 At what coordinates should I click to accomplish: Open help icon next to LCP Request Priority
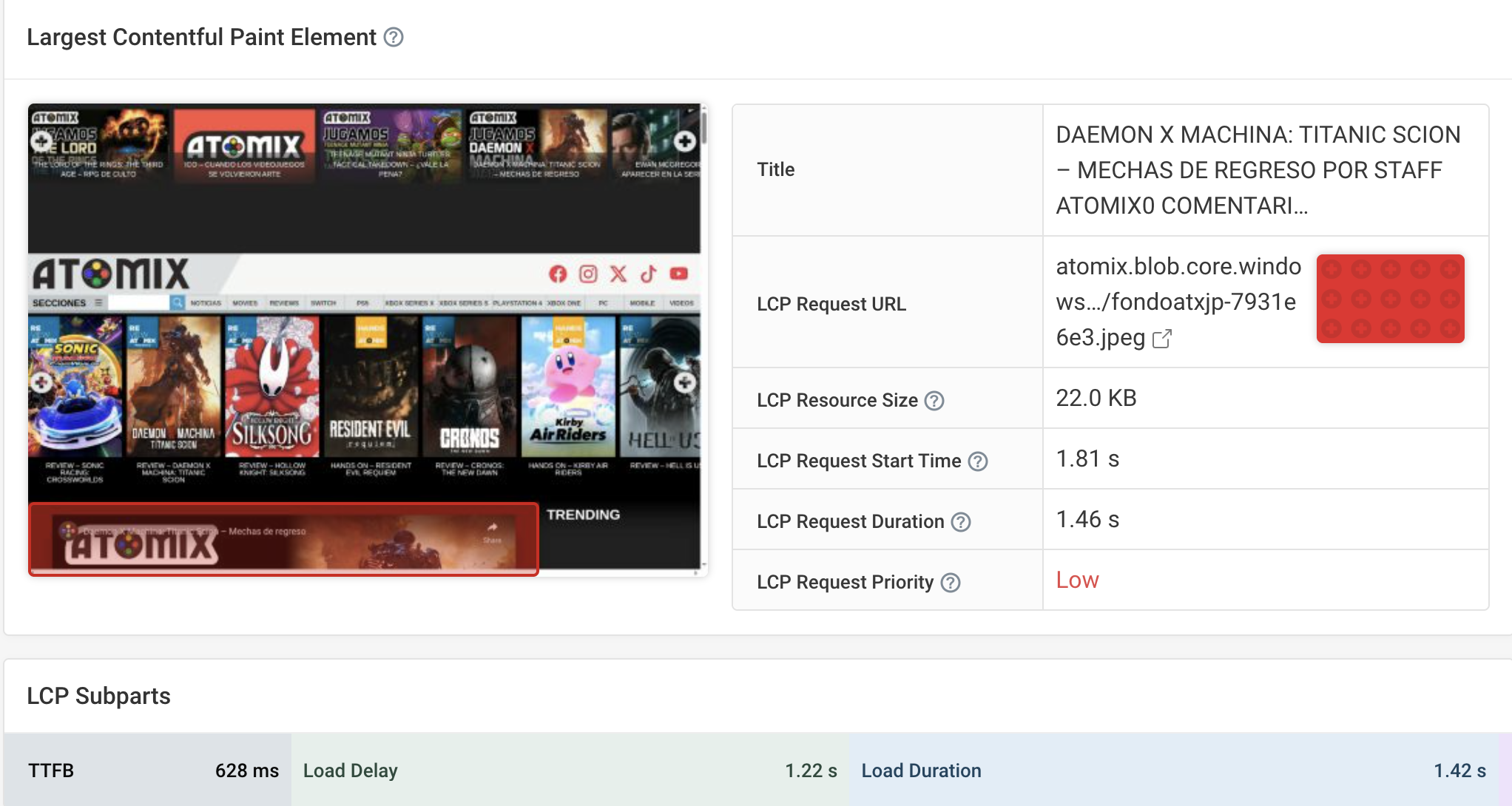tap(951, 583)
